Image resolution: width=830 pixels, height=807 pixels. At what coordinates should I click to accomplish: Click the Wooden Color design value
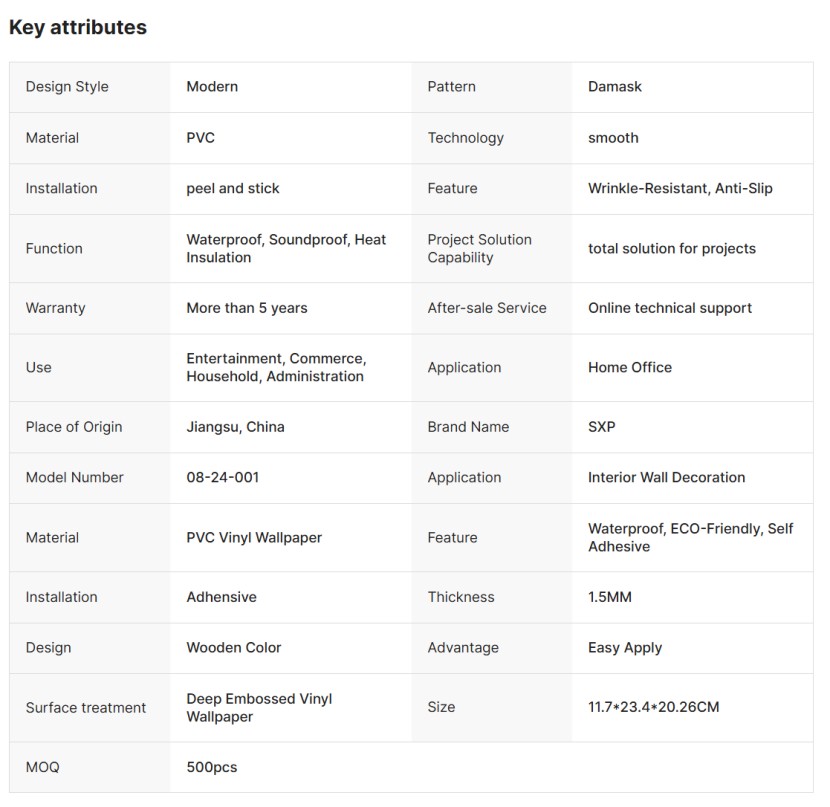coord(233,647)
